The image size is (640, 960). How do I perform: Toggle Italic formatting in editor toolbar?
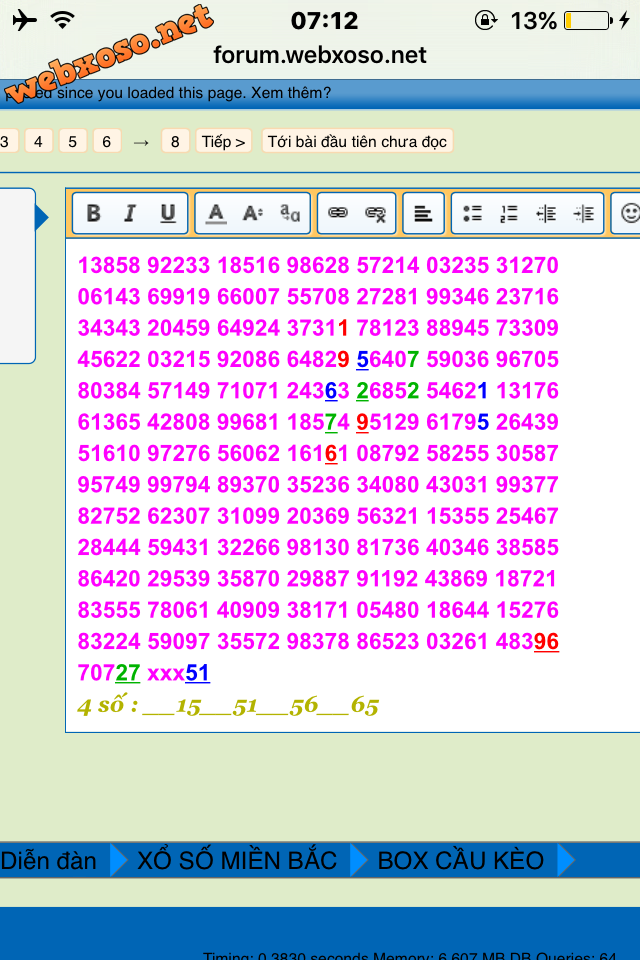click(x=129, y=213)
